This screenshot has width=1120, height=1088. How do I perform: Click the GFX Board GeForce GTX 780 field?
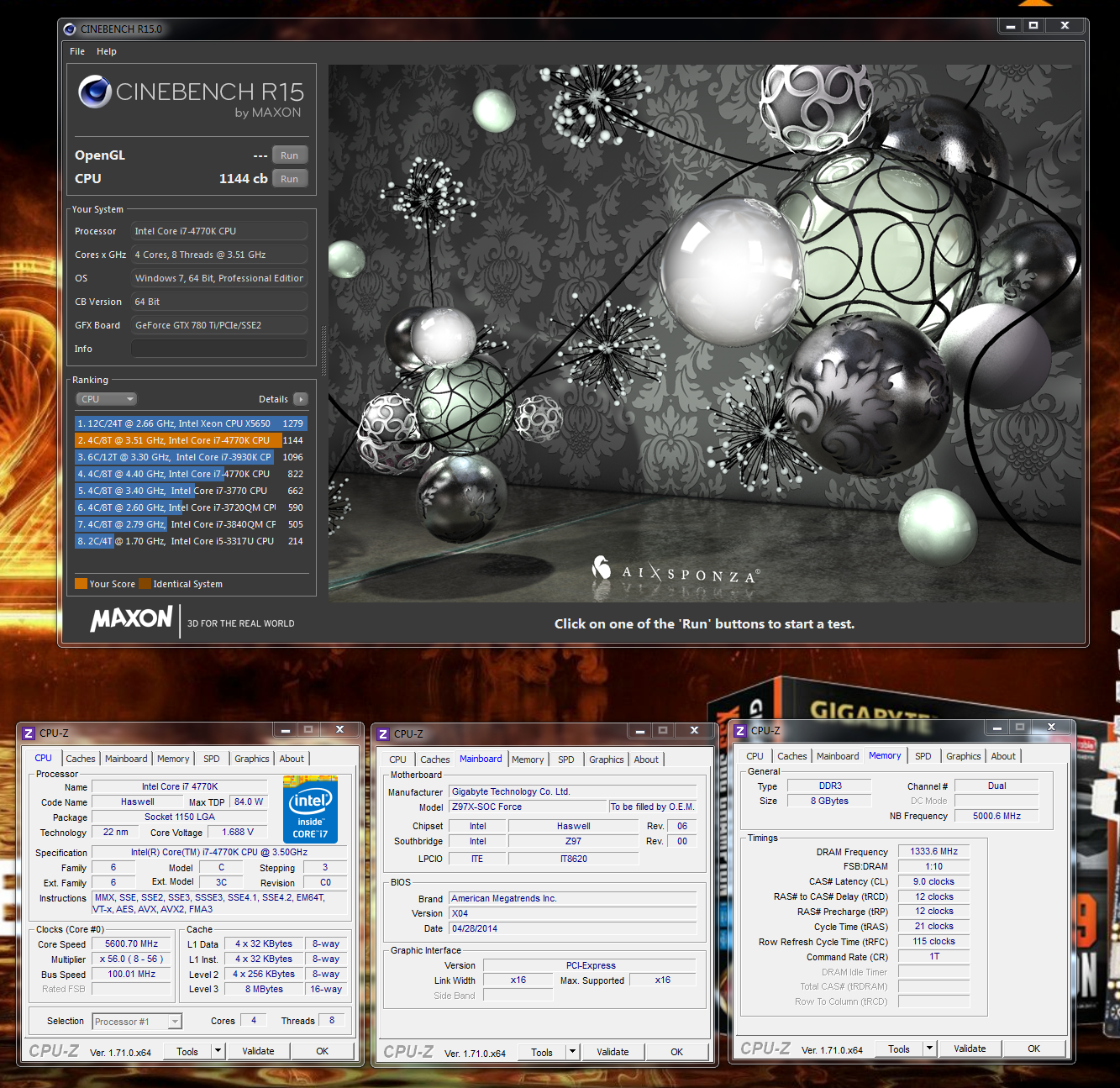click(218, 325)
